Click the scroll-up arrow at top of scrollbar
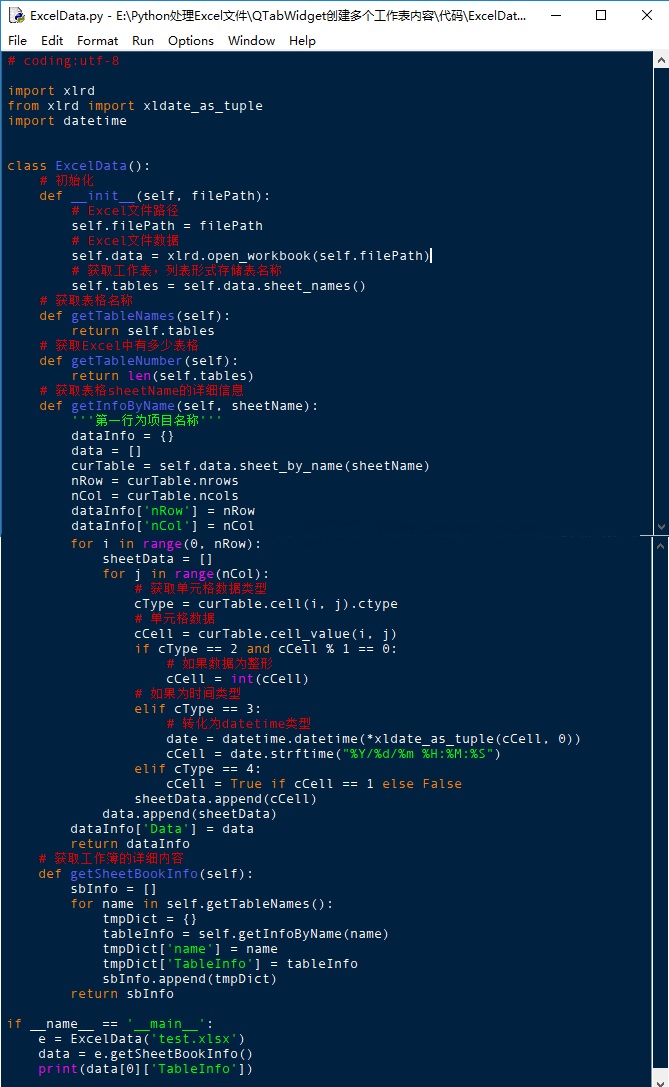669x1087 pixels. [661, 62]
